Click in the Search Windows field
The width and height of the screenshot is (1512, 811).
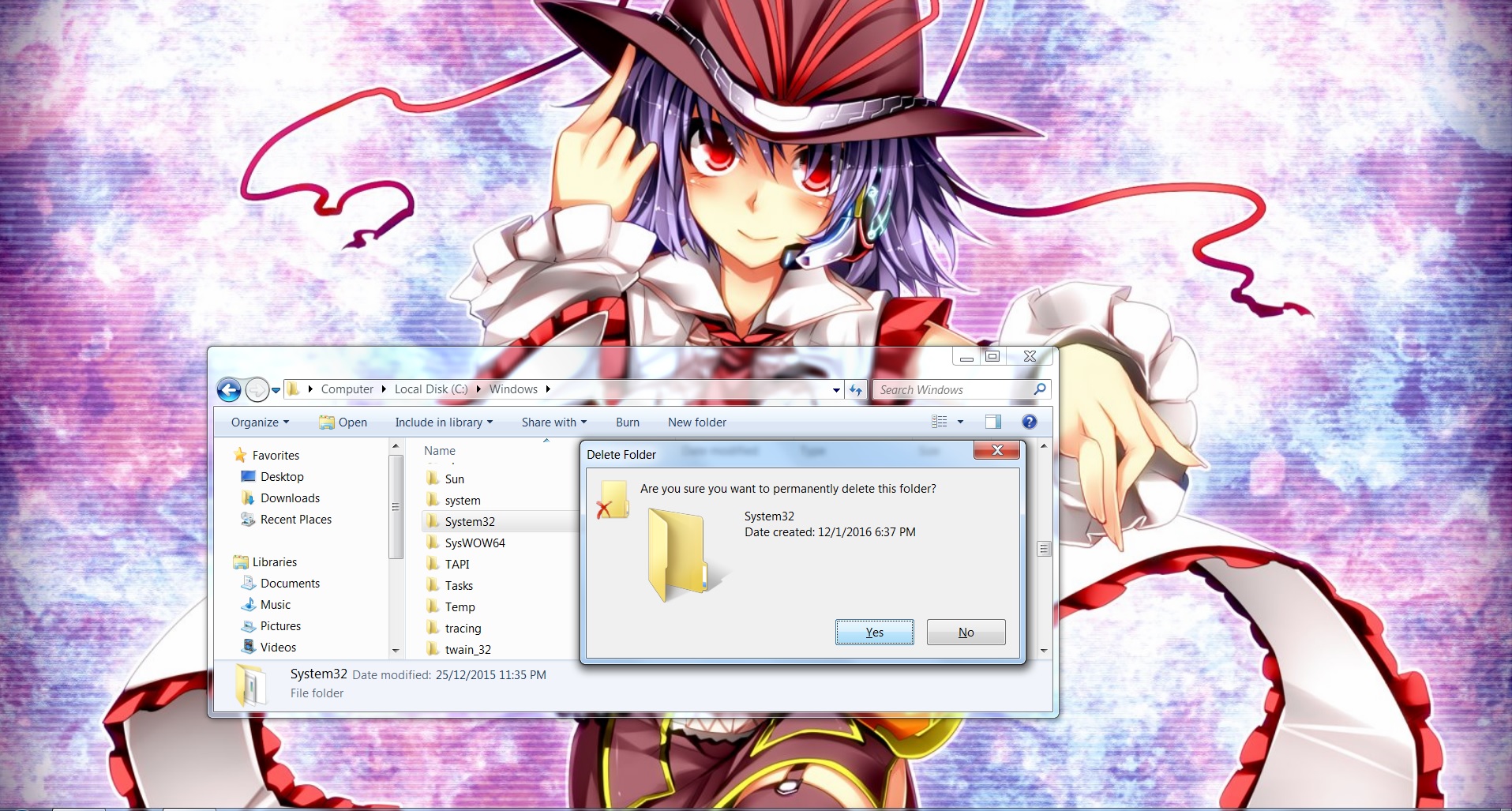coord(951,390)
